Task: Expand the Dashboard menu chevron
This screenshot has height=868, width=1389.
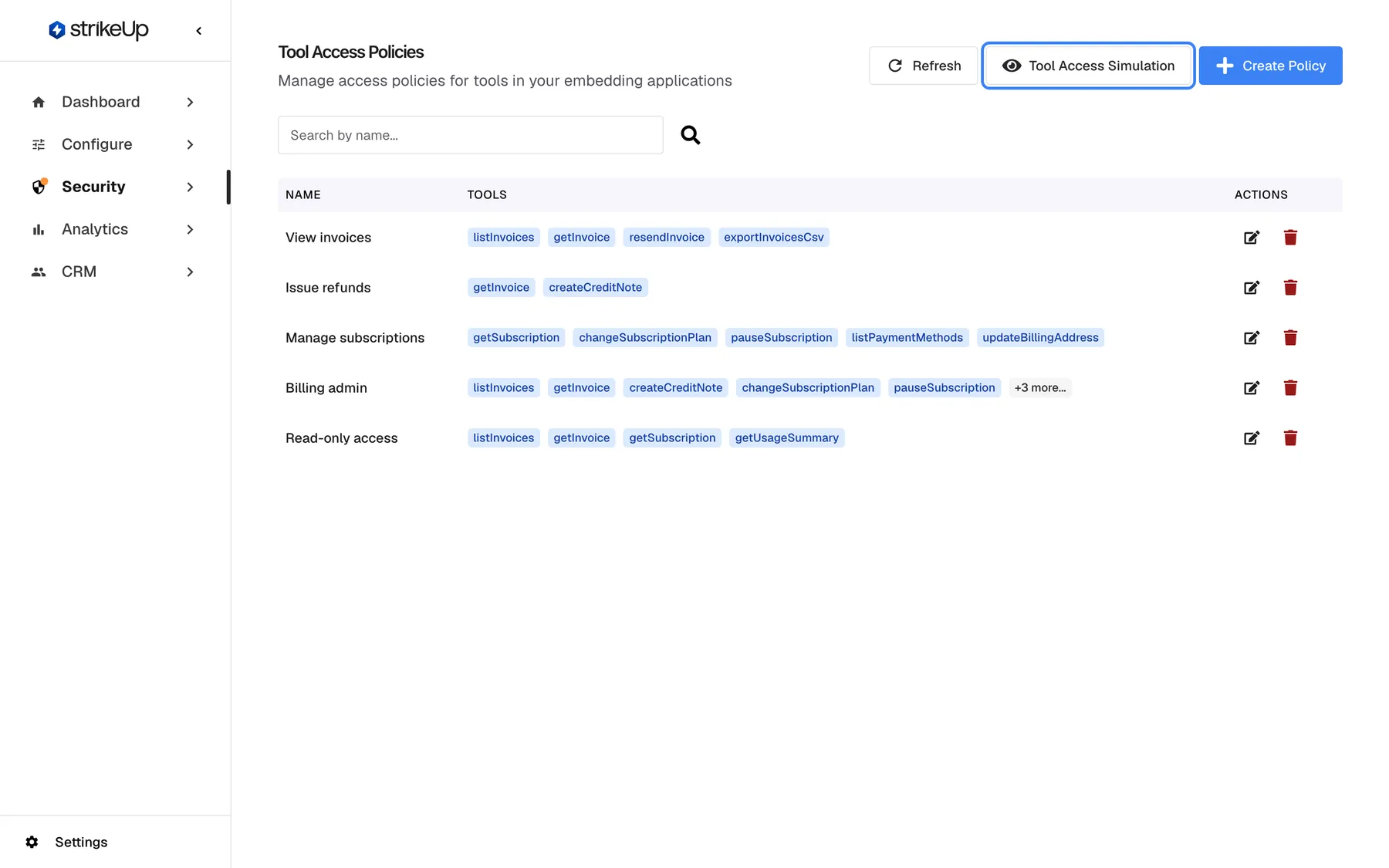Action: coord(190,102)
